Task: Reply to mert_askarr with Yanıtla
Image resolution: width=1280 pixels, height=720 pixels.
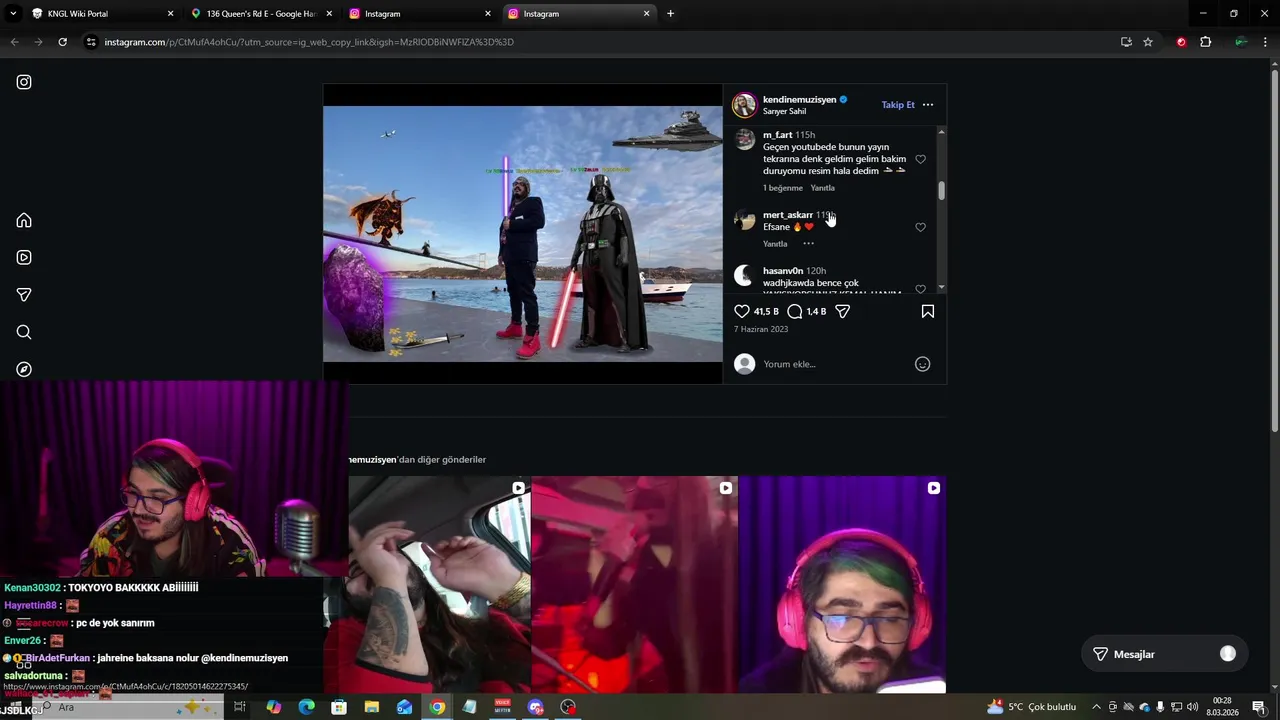Action: (775, 243)
